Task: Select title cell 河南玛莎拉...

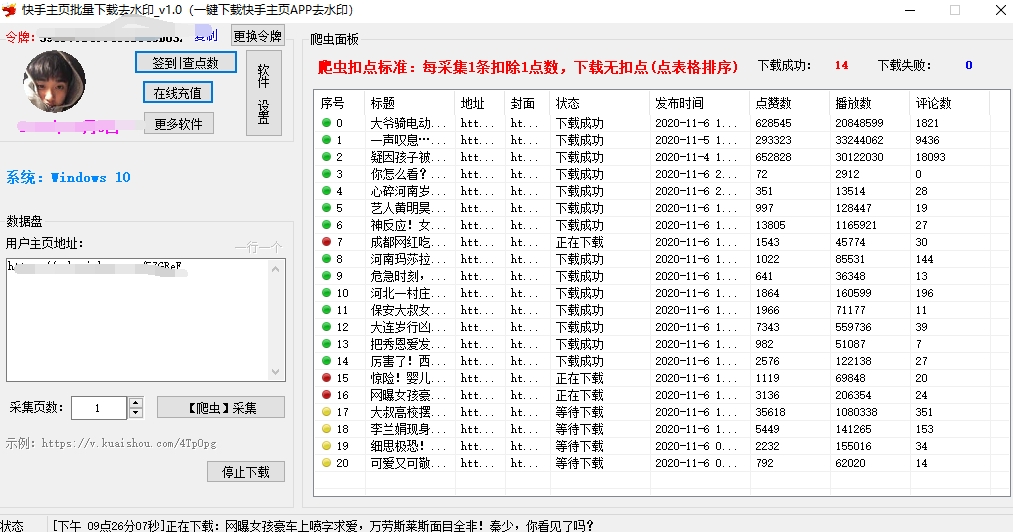Action: 408,259
